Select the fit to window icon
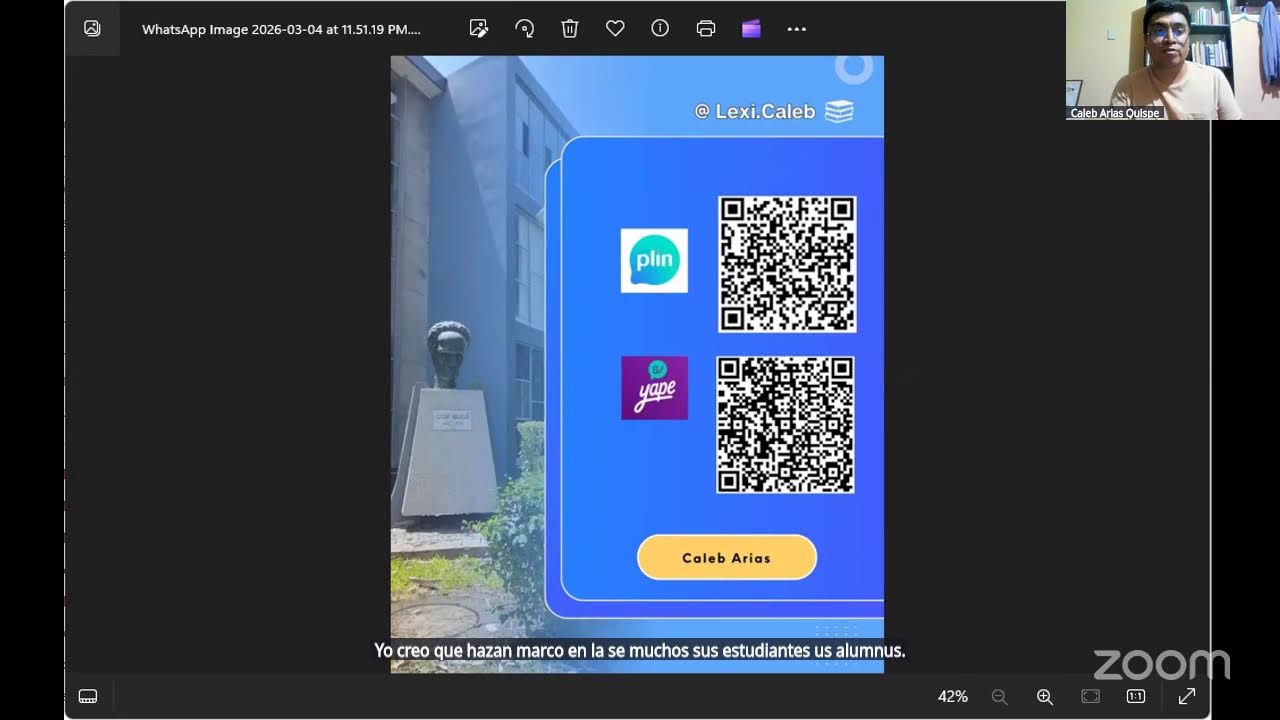Image resolution: width=1280 pixels, height=720 pixels. tap(1090, 696)
